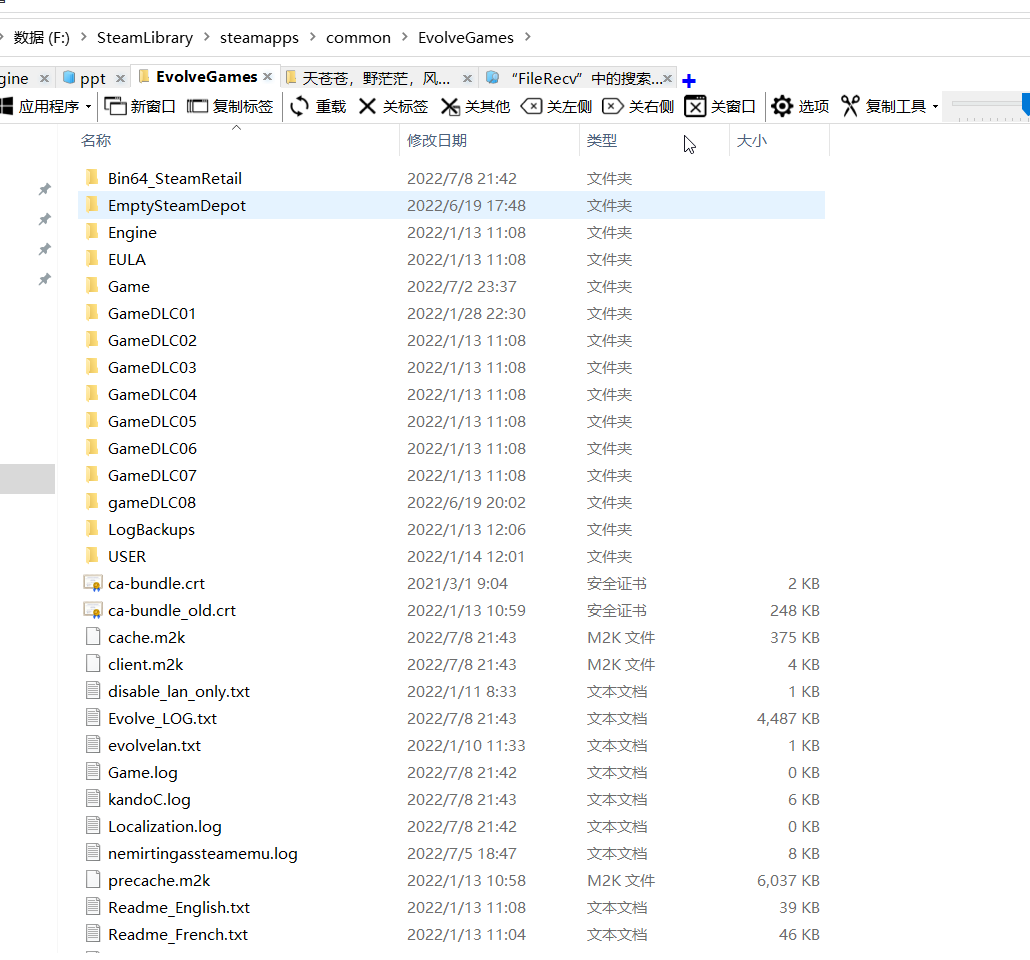This screenshot has width=1030, height=960.
Task: Close the ppt tab
Action: 120,79
